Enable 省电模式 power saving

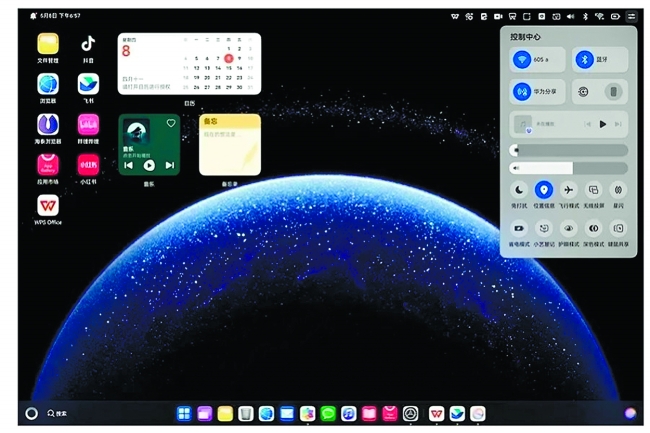tap(519, 228)
